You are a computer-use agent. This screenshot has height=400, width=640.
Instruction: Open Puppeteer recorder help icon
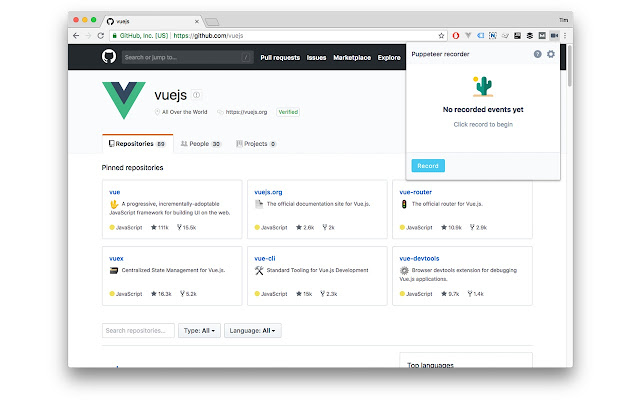537,54
